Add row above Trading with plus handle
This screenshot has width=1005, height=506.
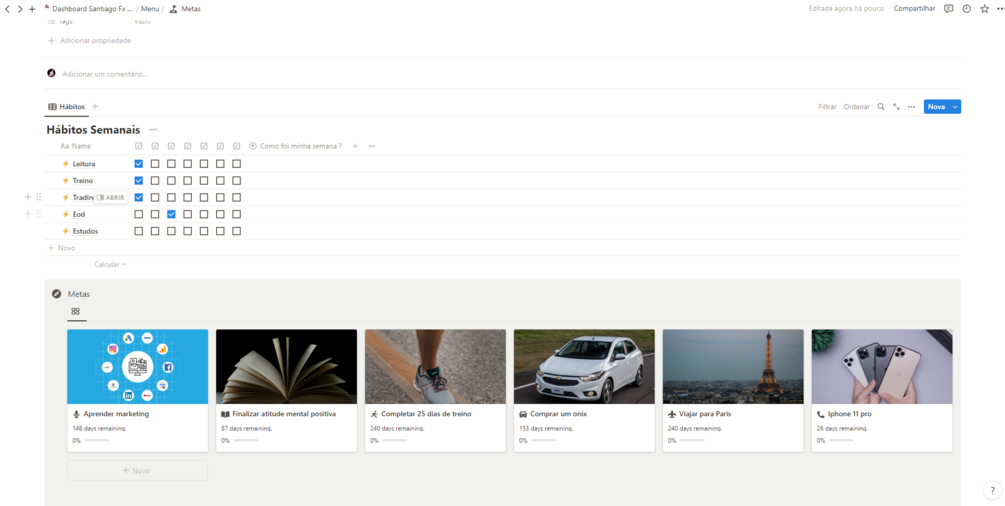pyautogui.click(x=28, y=197)
